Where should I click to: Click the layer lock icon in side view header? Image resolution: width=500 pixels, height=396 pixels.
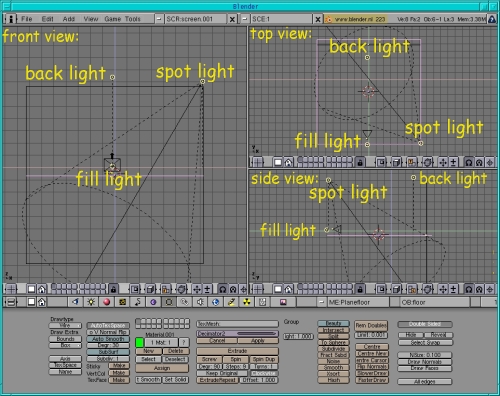(360, 289)
